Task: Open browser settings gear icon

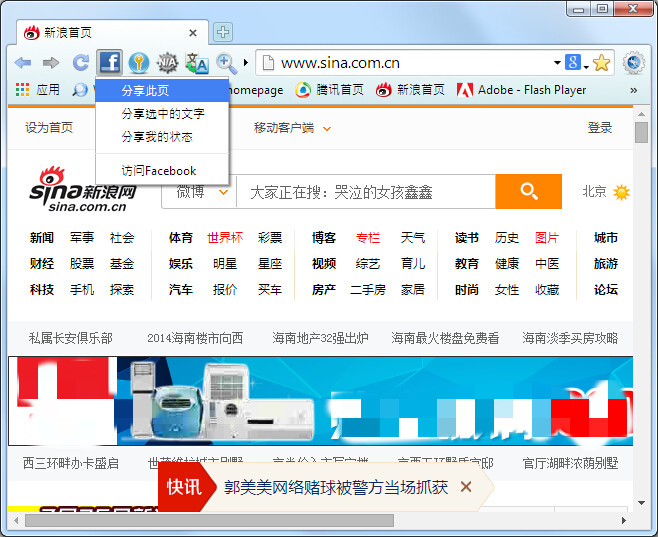Action: (633, 63)
